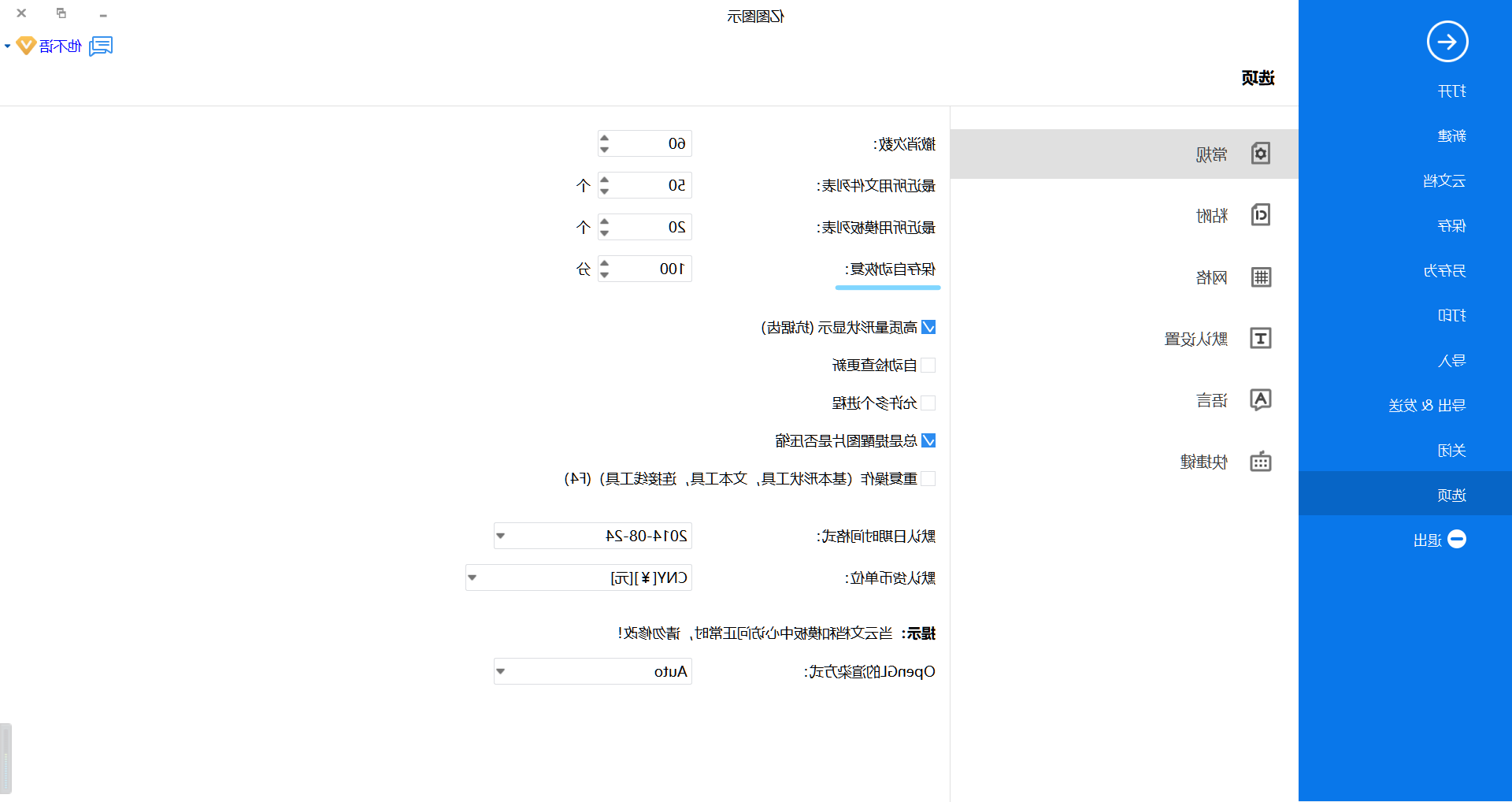Increase 撤消次数 with up arrow
Image resolution: width=1512 pixels, height=802 pixels.
605,138
